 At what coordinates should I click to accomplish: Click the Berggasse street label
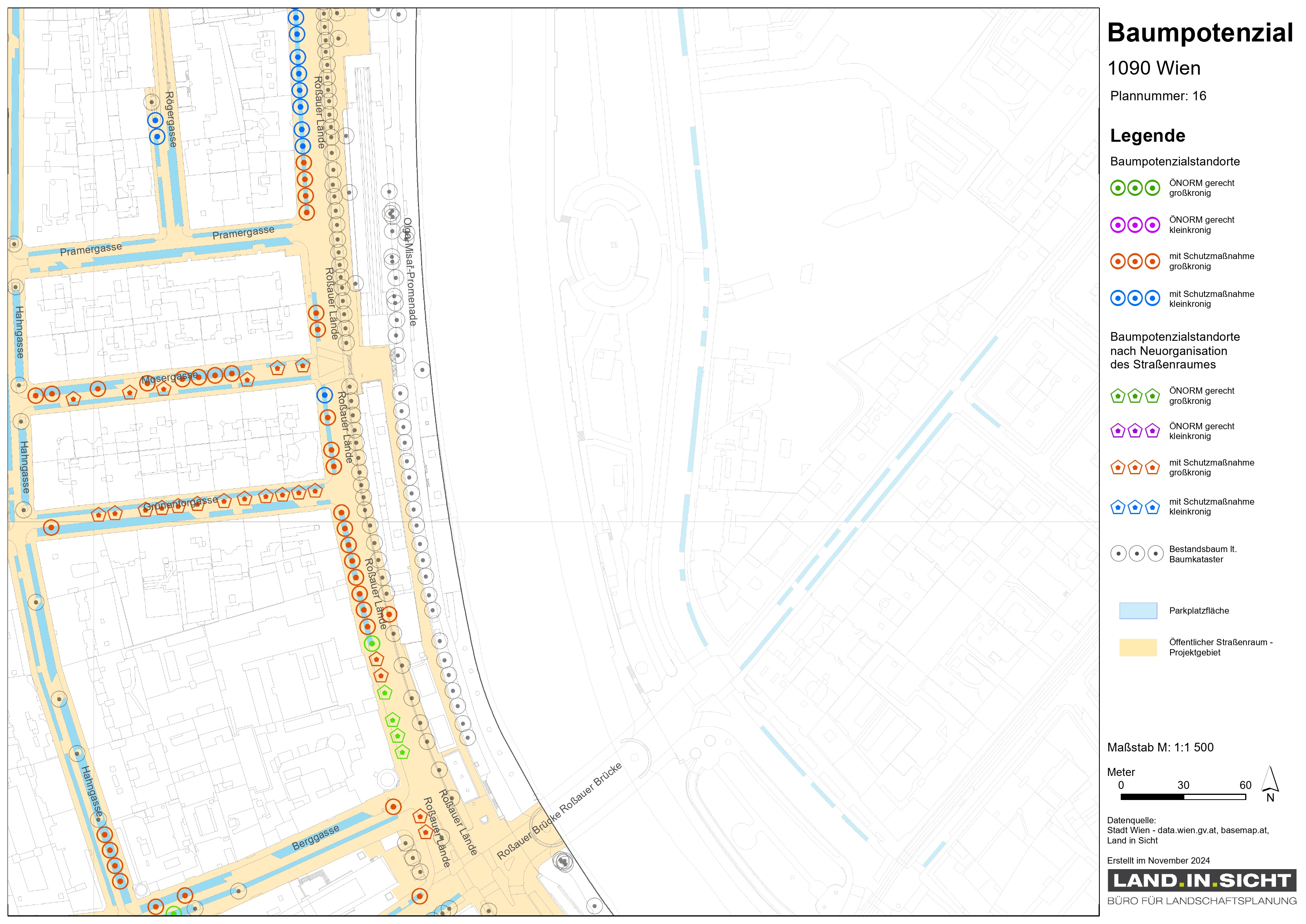coord(315,837)
